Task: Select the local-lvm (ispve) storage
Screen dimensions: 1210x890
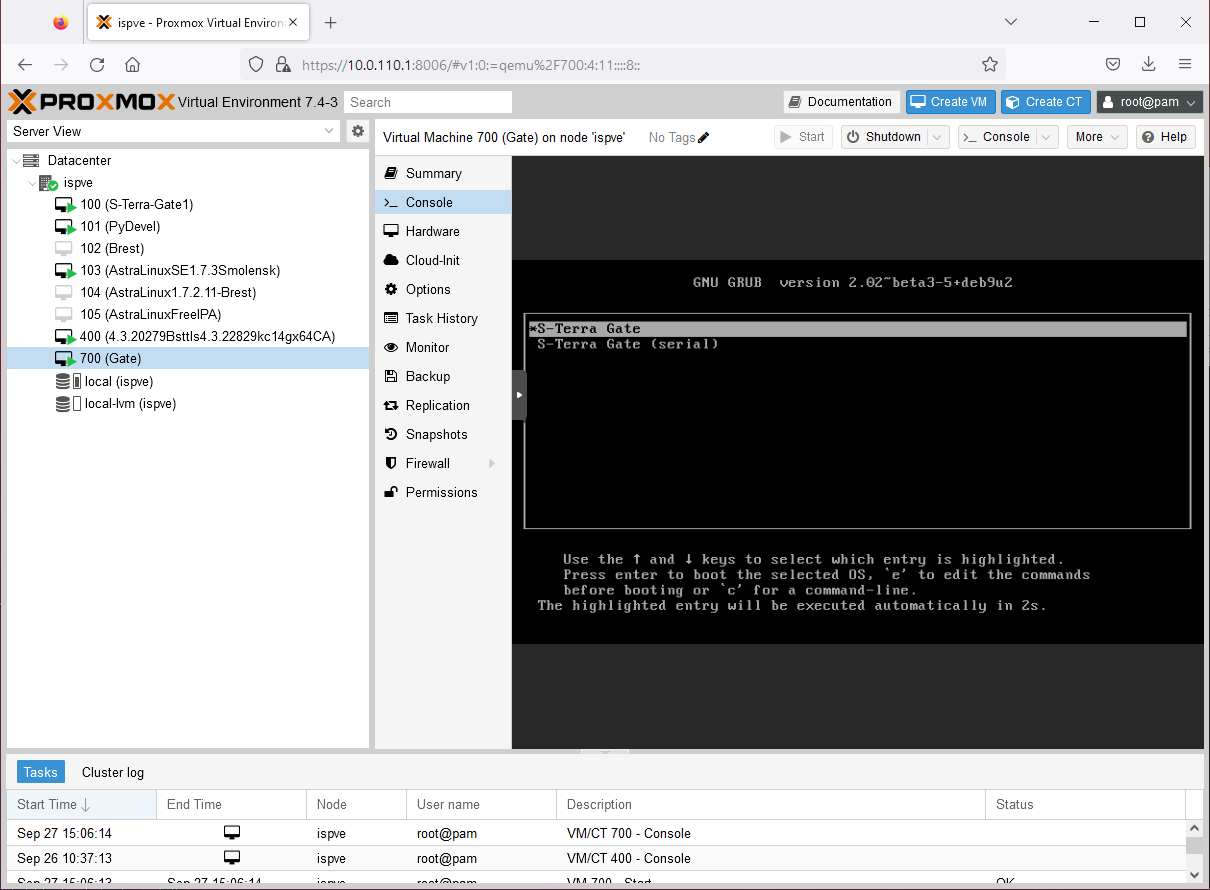Action: (130, 403)
